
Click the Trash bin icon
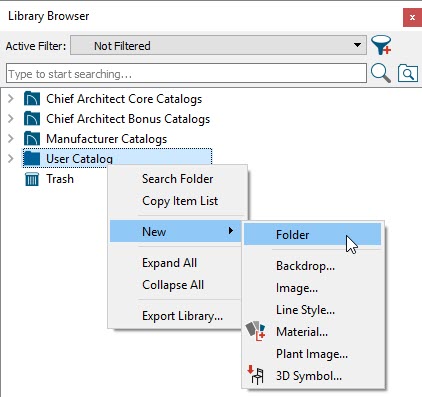point(32,179)
